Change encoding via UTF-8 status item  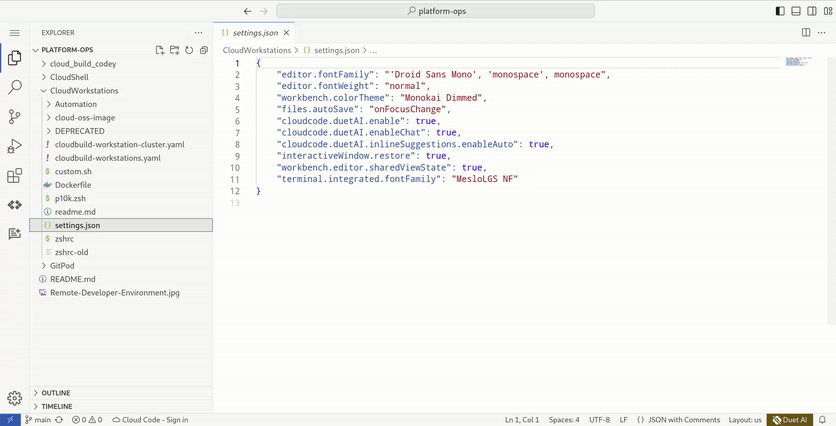(599, 420)
